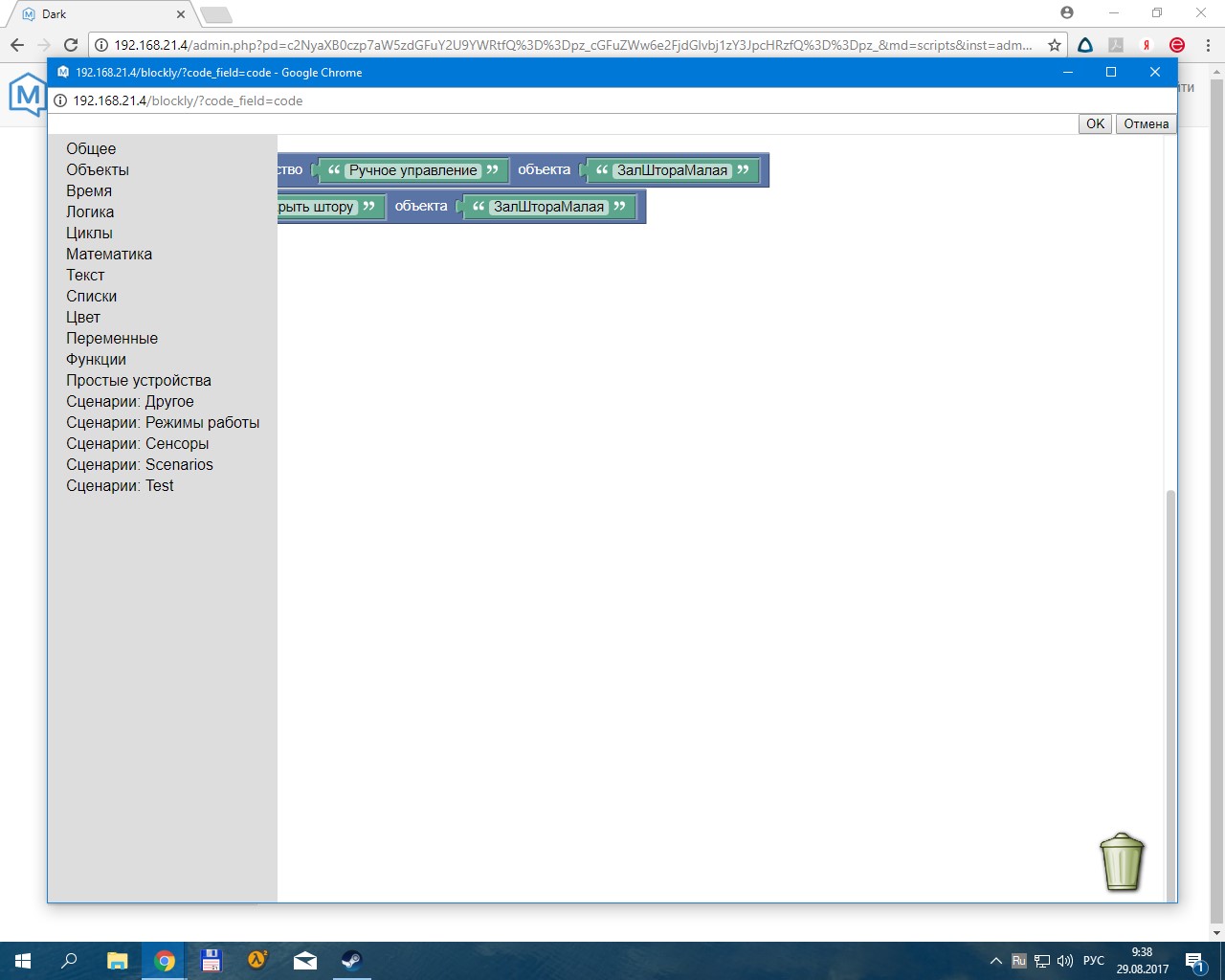Open the Сценарии: Другое category
The height and width of the screenshot is (980, 1225).
coord(130,401)
